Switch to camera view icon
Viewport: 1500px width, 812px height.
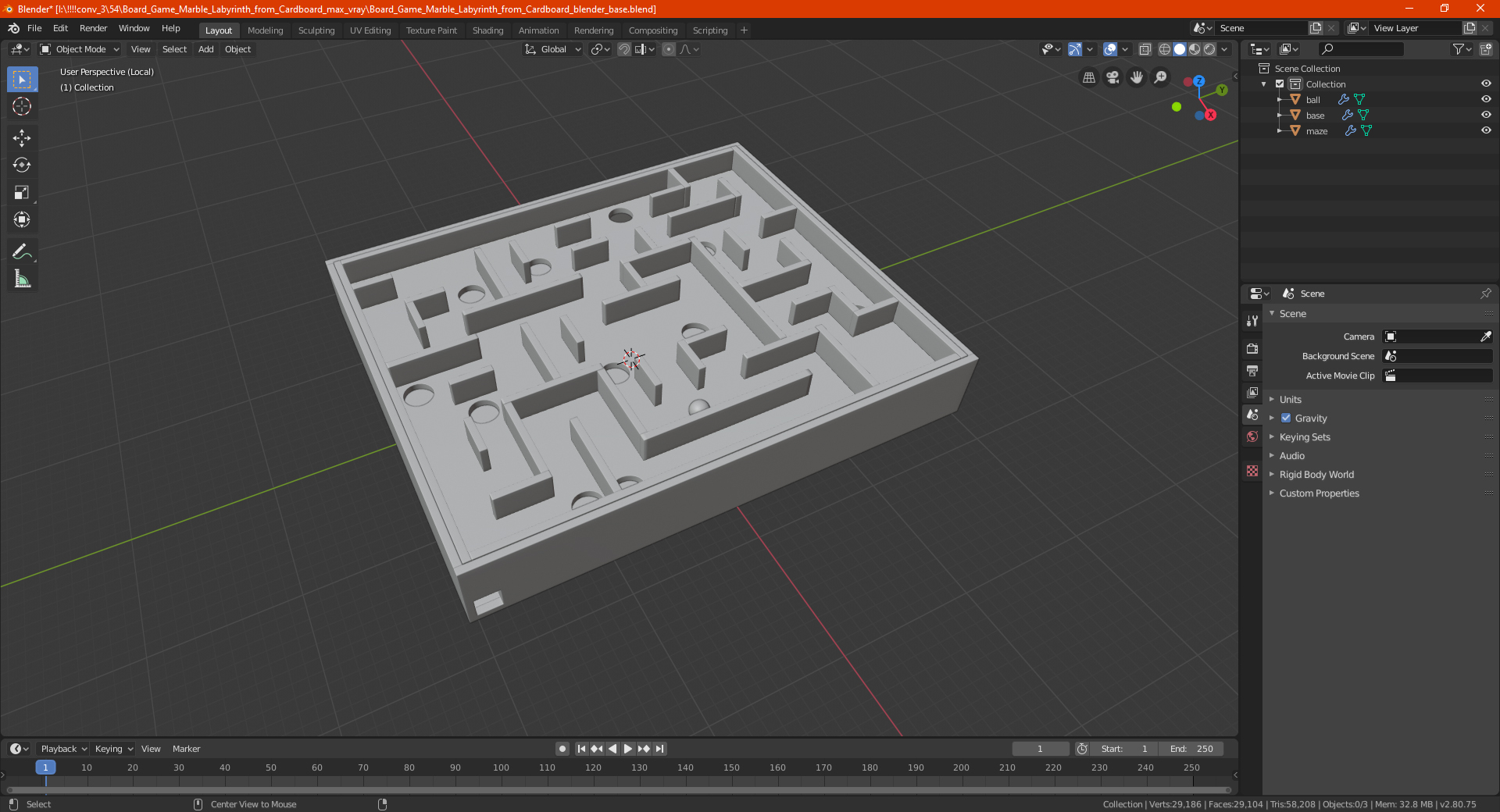[1112, 77]
